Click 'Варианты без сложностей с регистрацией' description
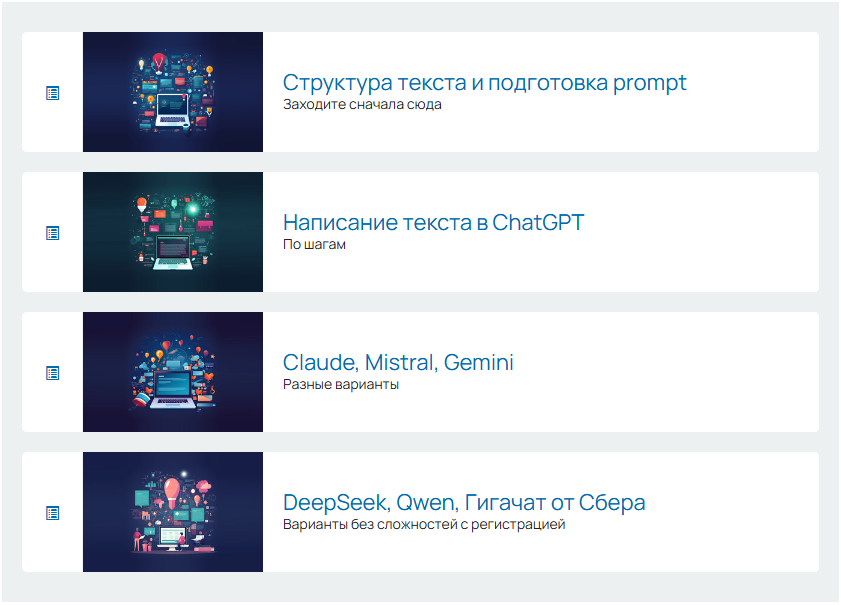This screenshot has width=841, height=605. [424, 524]
